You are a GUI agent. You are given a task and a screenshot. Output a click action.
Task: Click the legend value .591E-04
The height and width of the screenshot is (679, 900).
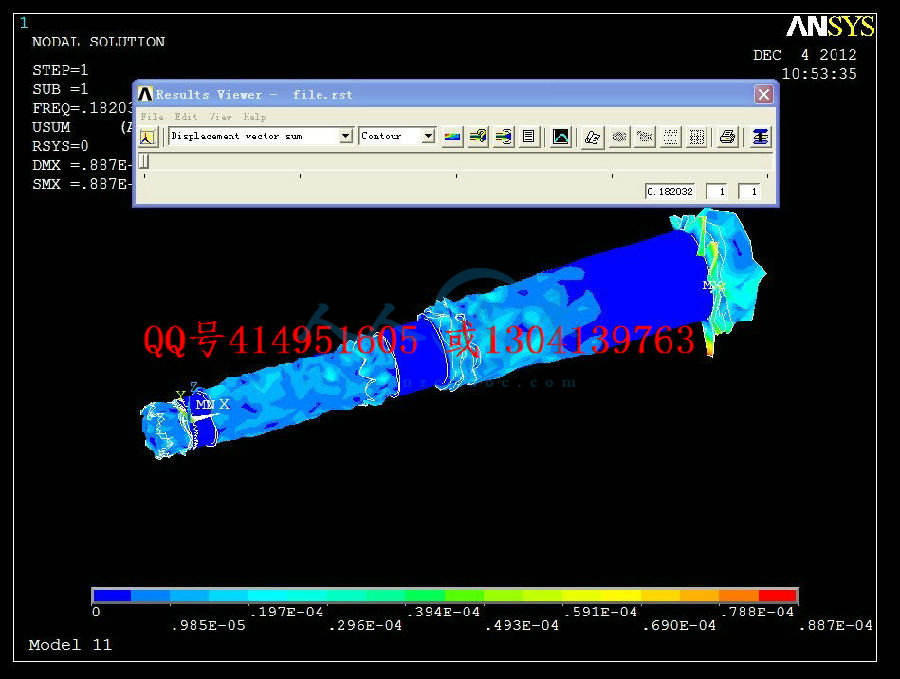coord(600,612)
